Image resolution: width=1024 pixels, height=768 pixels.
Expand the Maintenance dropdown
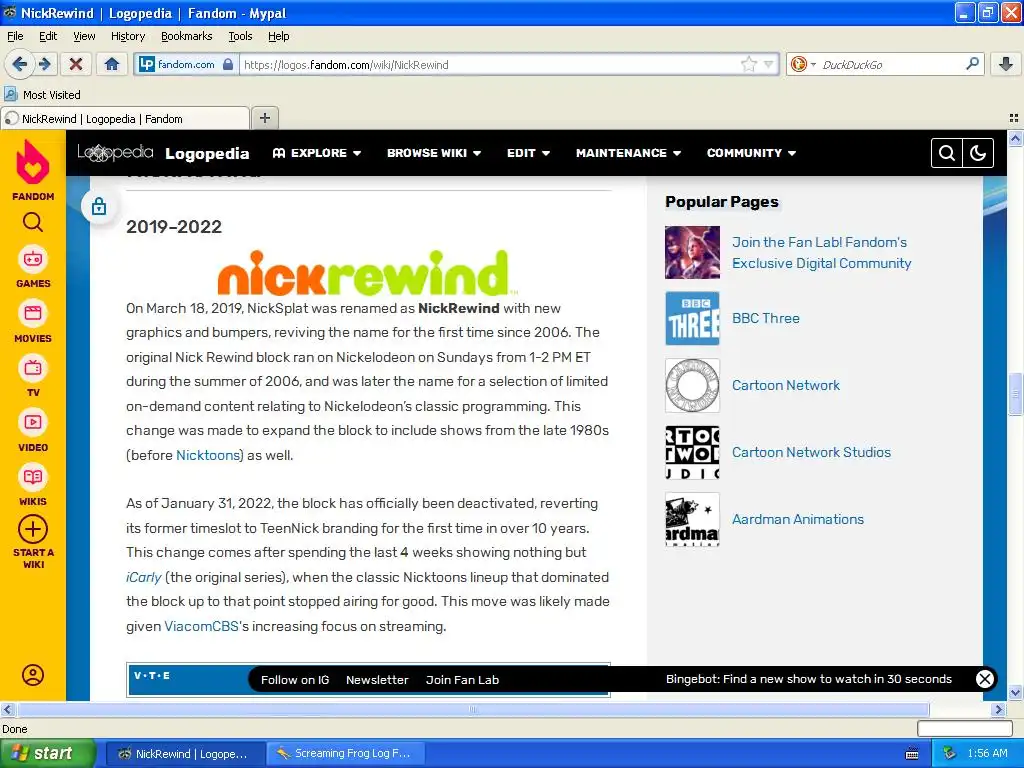pyautogui.click(x=628, y=153)
